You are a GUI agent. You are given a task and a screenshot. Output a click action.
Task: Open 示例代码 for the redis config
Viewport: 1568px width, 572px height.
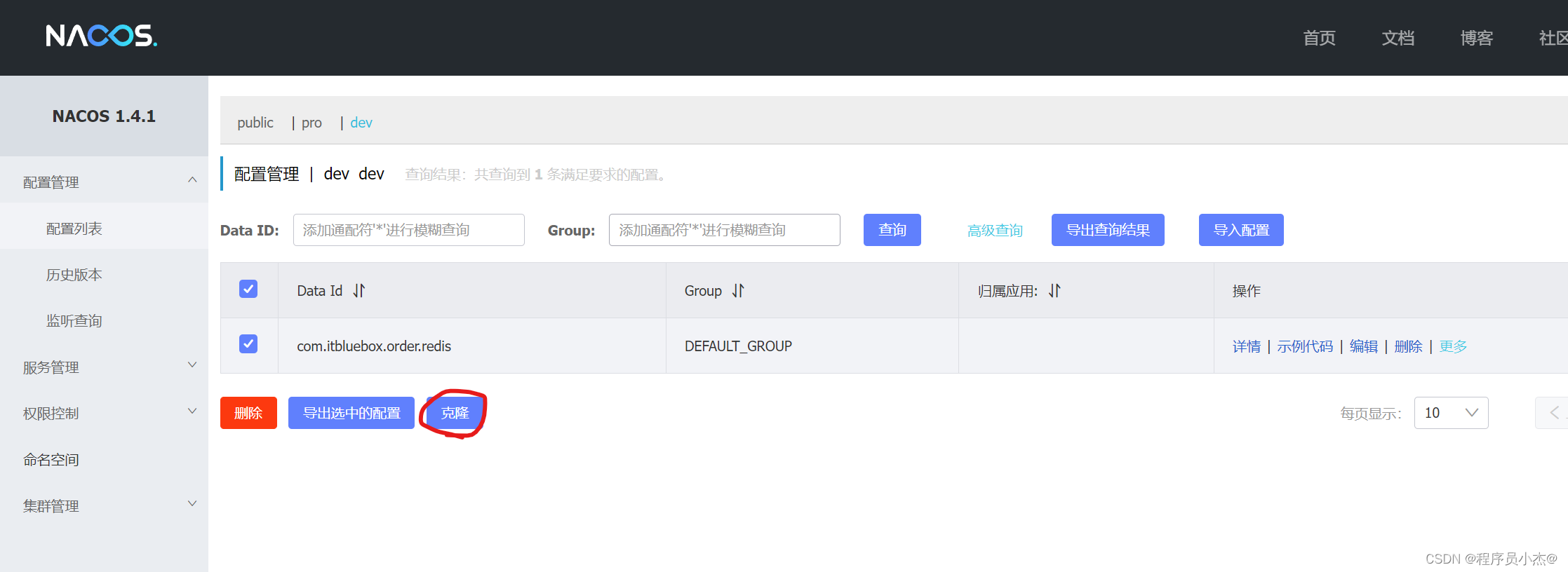pyautogui.click(x=1305, y=346)
